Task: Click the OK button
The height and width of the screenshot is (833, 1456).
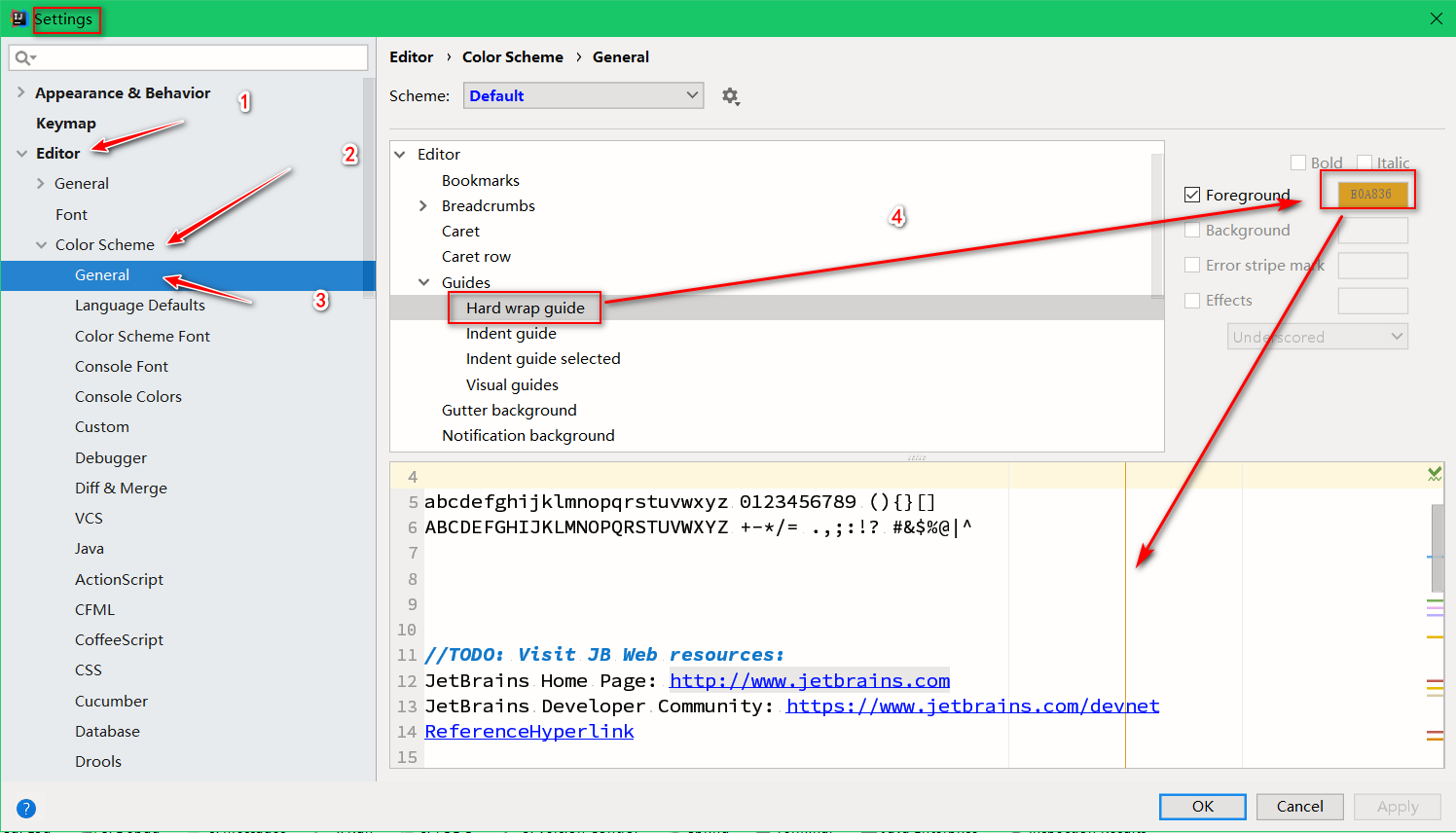Action: click(1203, 807)
